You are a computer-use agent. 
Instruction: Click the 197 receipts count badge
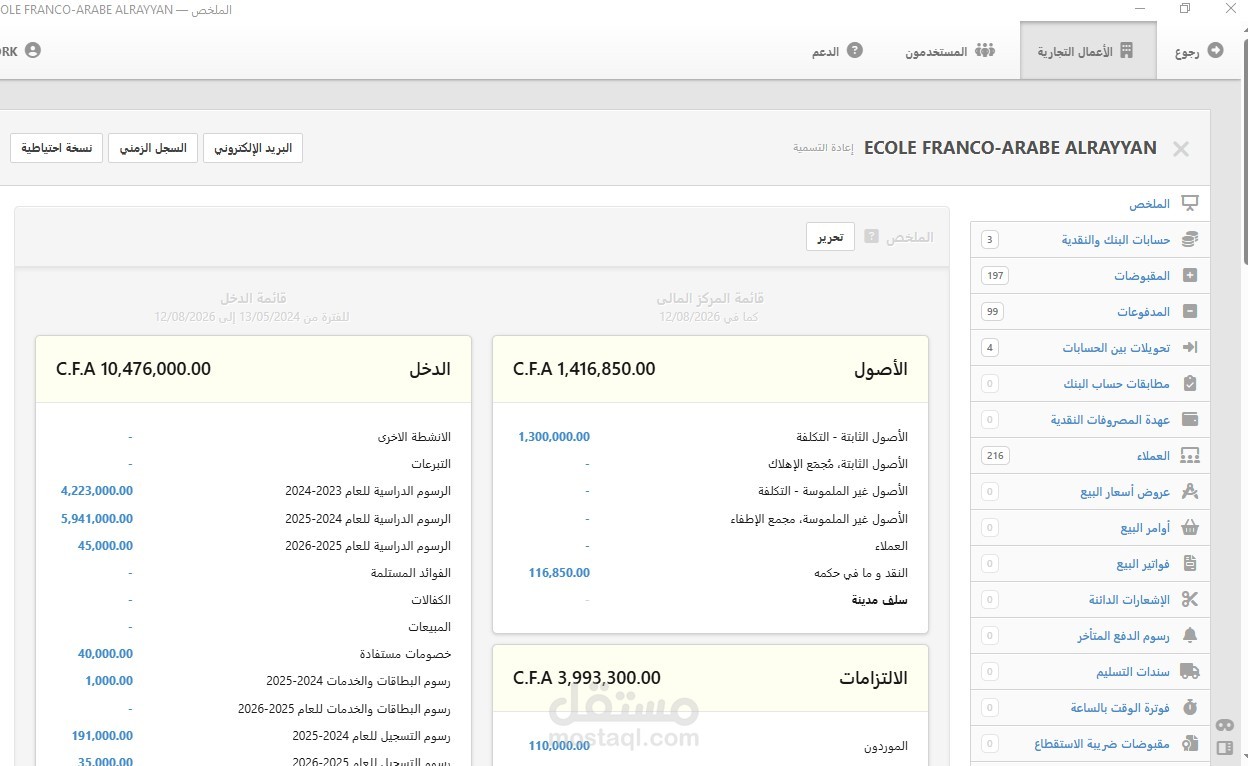[994, 276]
